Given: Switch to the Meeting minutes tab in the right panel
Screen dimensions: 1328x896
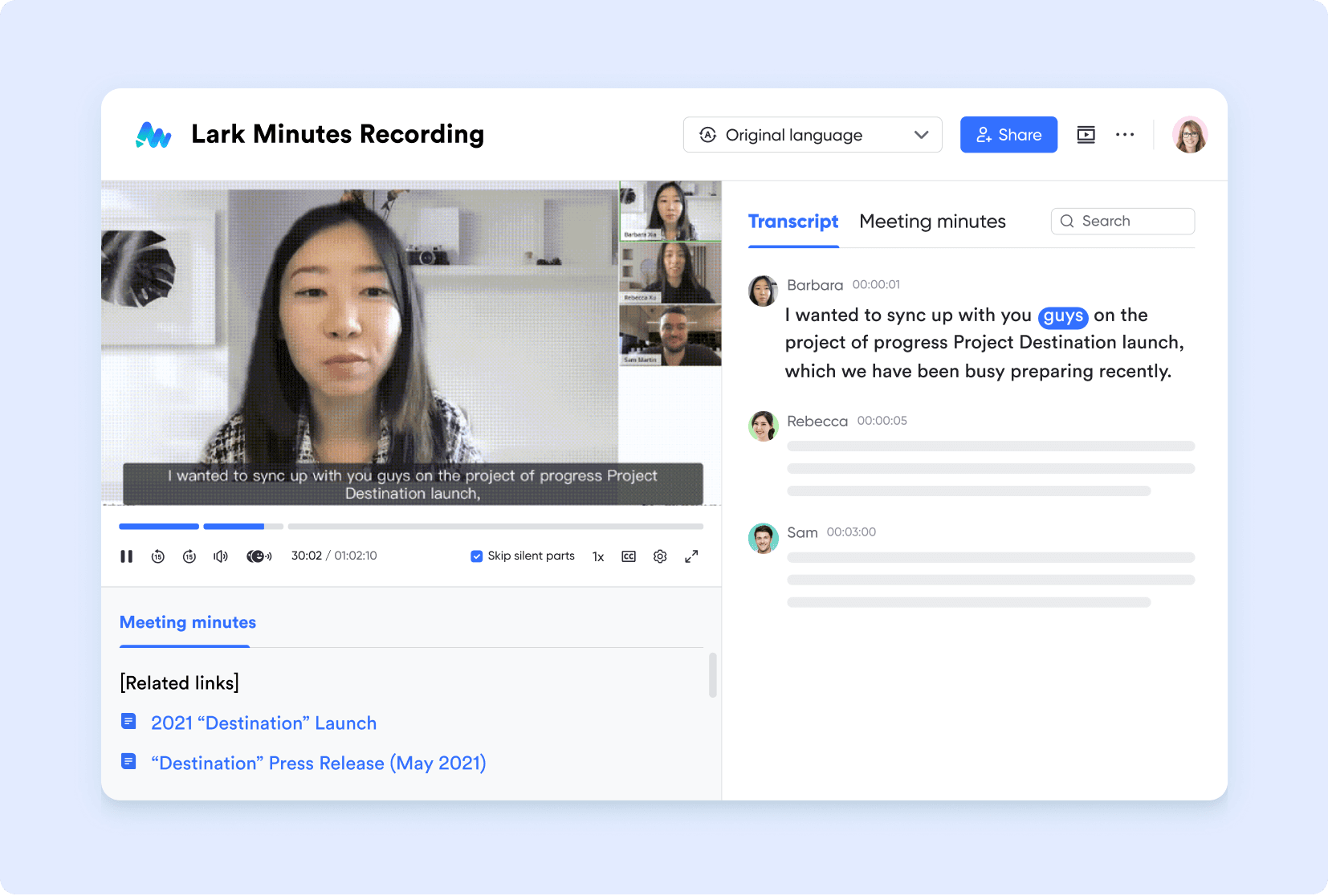Looking at the screenshot, I should (x=932, y=222).
